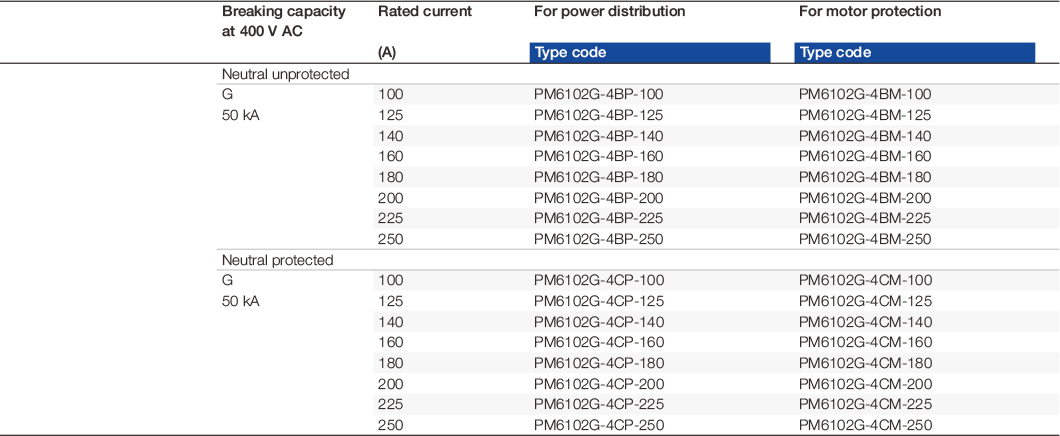1060x436 pixels.
Task: Click type code PM6102G-4CP-250
Action: pos(598,426)
